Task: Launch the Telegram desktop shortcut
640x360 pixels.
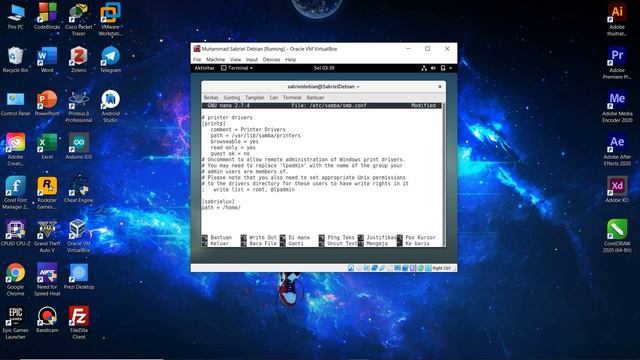Action: point(110,60)
